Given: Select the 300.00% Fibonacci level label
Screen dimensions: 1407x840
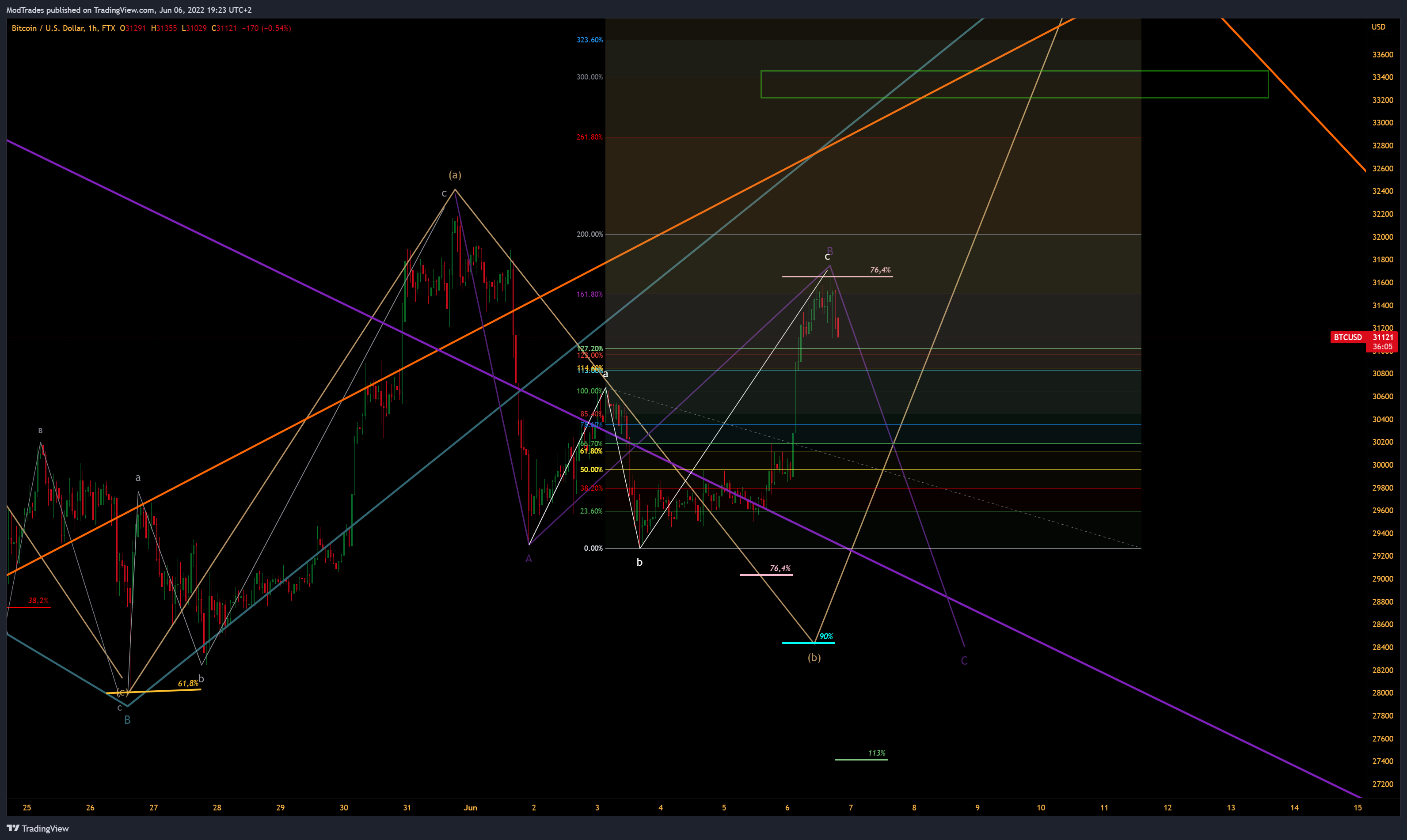Looking at the screenshot, I should tap(589, 77).
